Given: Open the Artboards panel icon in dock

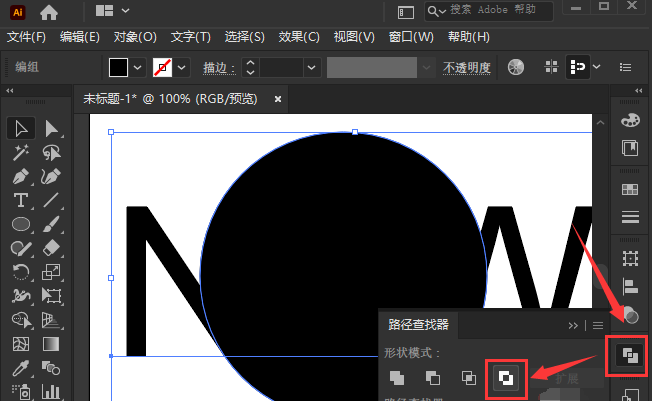Looking at the screenshot, I should (630, 258).
